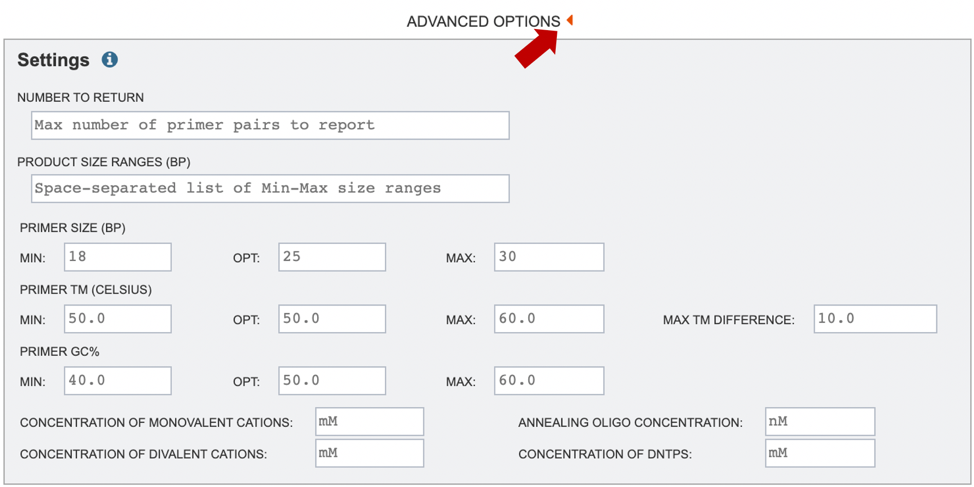Viewport: 974px width, 487px height.
Task: Select the Primer Tm OPT field
Action: click(332, 319)
